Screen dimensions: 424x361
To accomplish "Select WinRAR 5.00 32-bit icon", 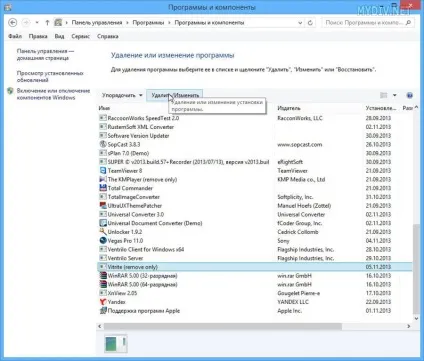I will pos(103,276).
